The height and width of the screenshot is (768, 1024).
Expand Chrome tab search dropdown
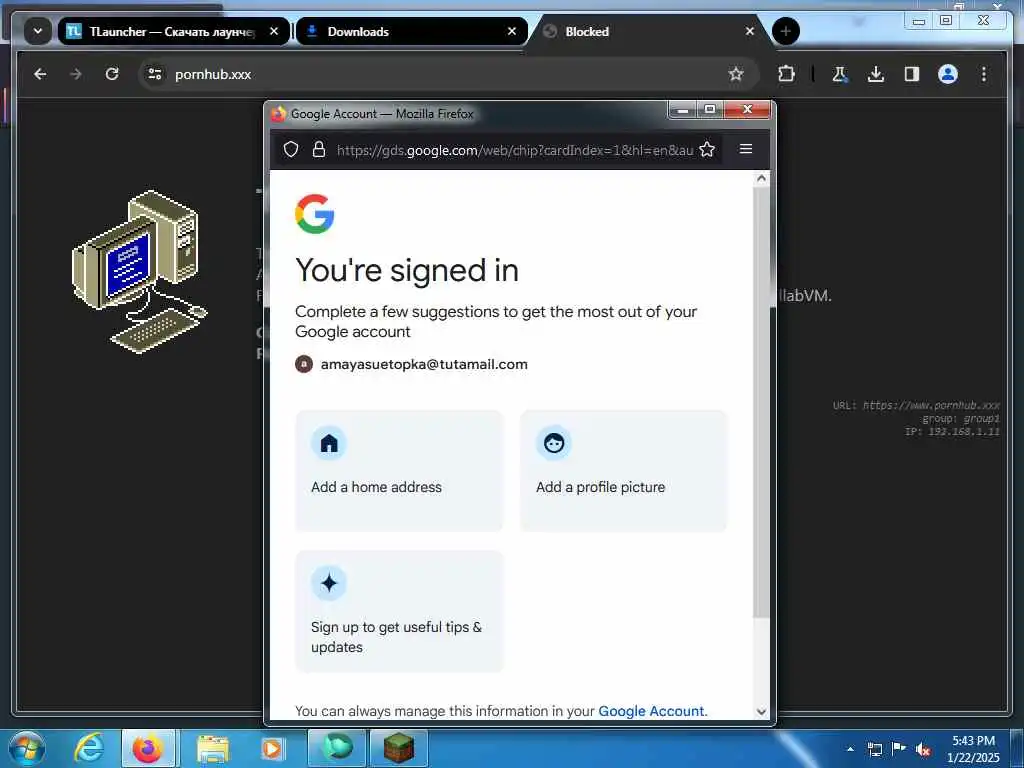(x=38, y=31)
